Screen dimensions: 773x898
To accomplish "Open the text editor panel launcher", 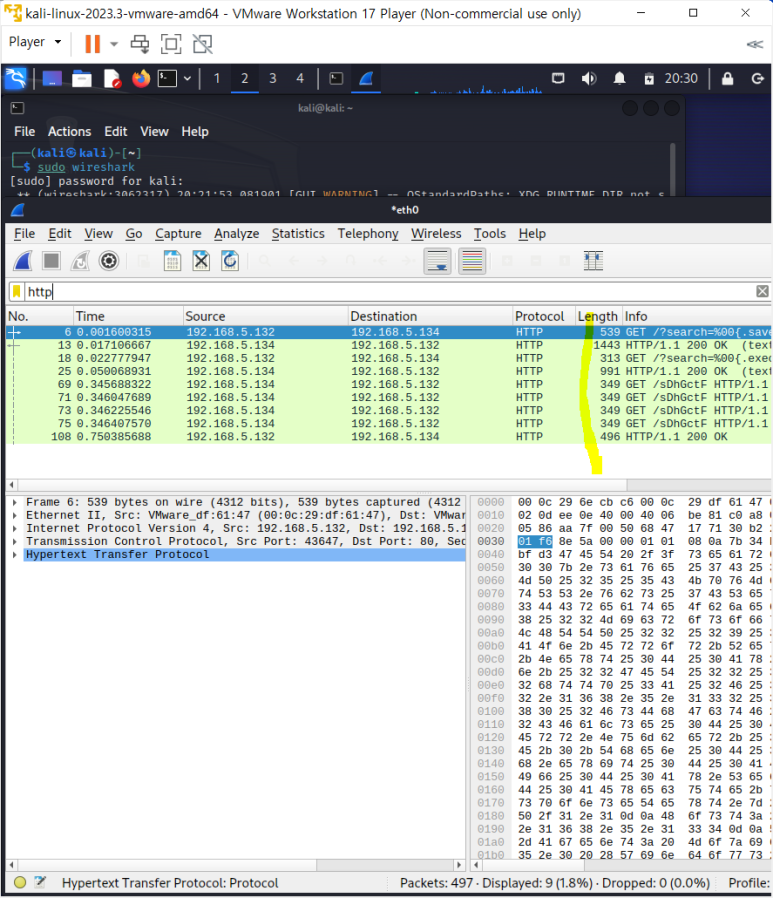I will 112,78.
